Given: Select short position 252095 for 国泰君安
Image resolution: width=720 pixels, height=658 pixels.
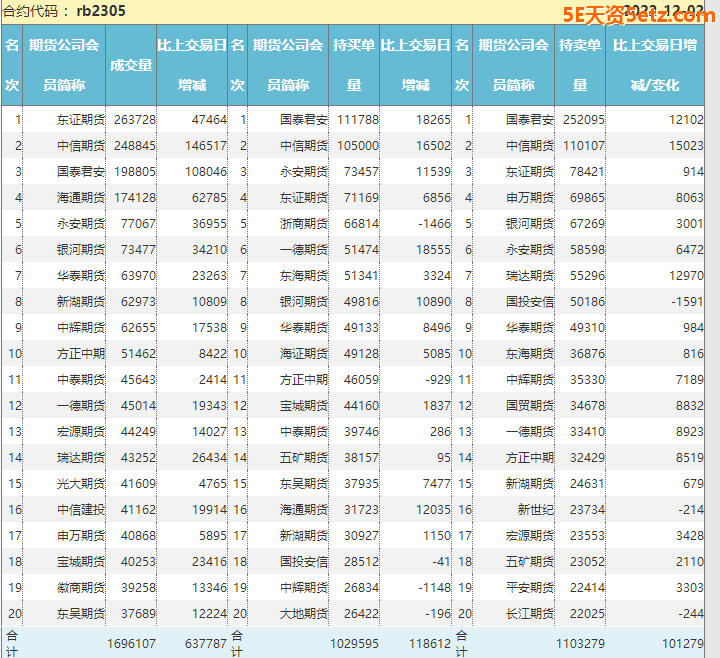Looking at the screenshot, I should (x=584, y=120).
